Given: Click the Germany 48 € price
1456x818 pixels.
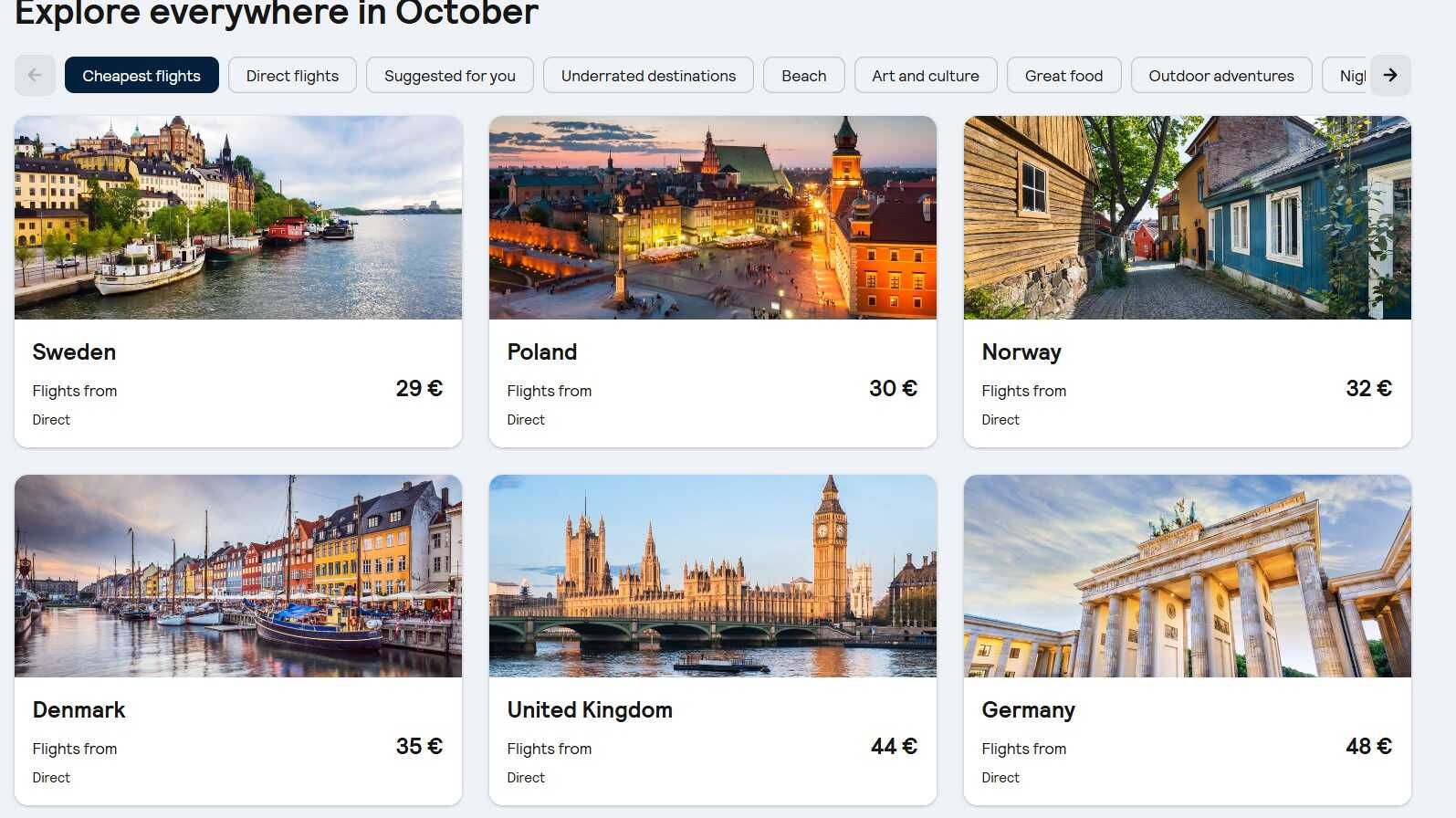Looking at the screenshot, I should click(1368, 747).
